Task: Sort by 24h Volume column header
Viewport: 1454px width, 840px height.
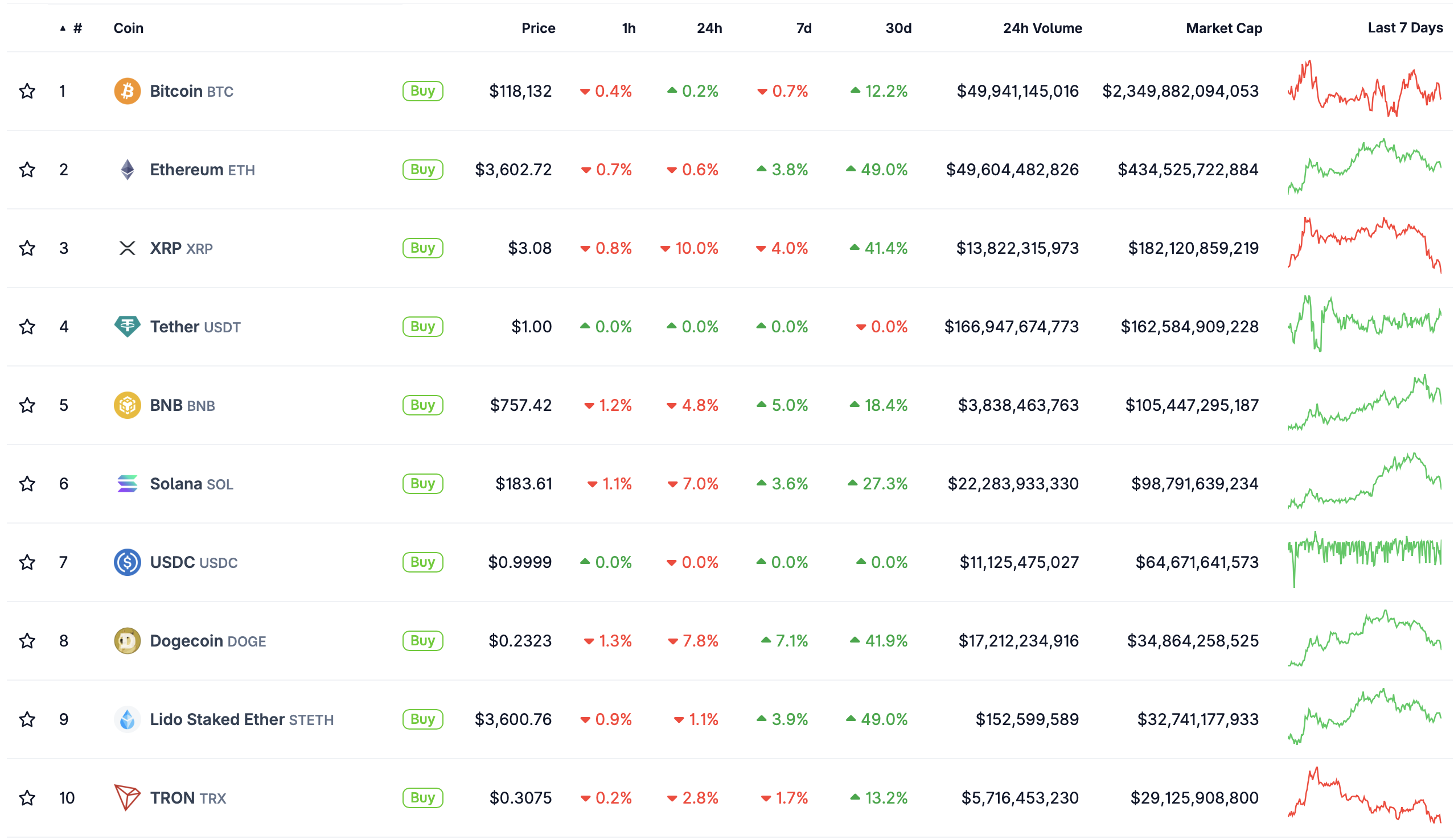Action: click(1042, 28)
